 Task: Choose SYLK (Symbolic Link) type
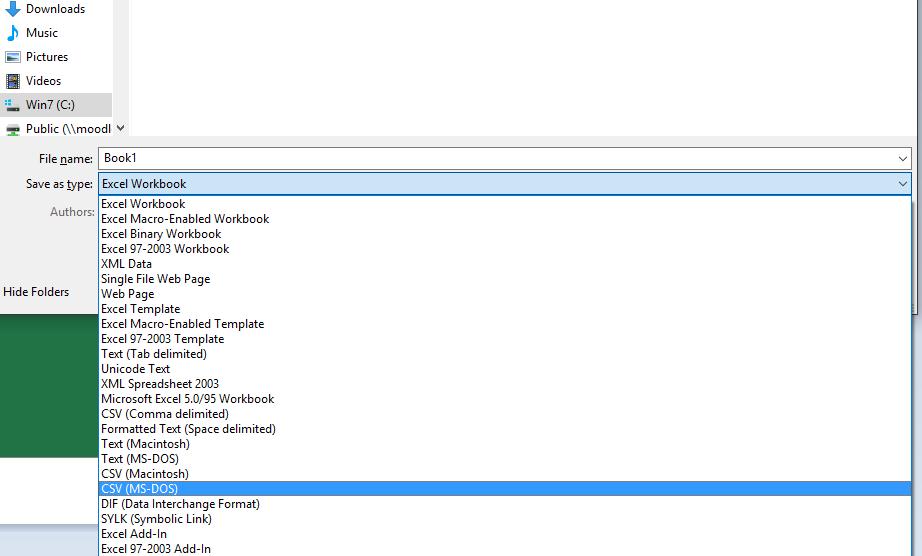click(505, 519)
